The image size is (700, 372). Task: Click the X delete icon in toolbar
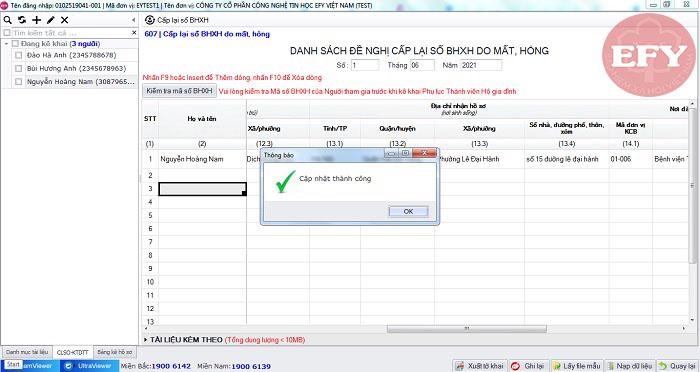pyautogui.click(x=65, y=20)
